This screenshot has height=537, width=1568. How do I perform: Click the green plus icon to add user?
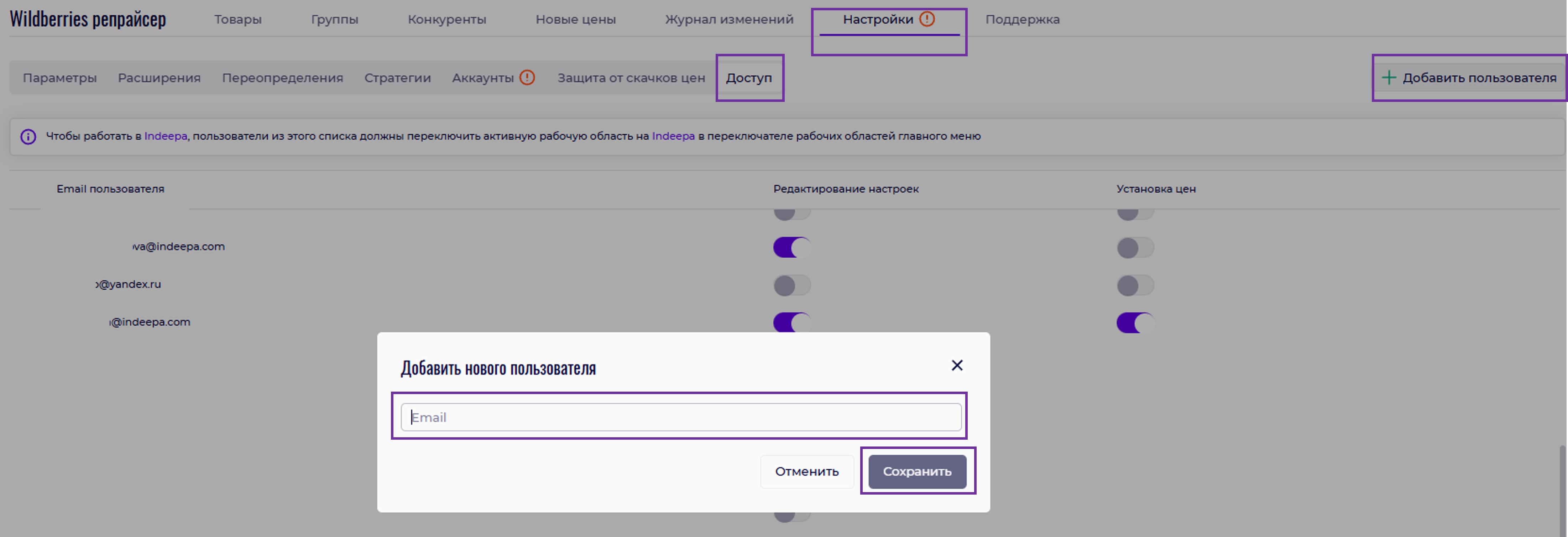pyautogui.click(x=1389, y=78)
